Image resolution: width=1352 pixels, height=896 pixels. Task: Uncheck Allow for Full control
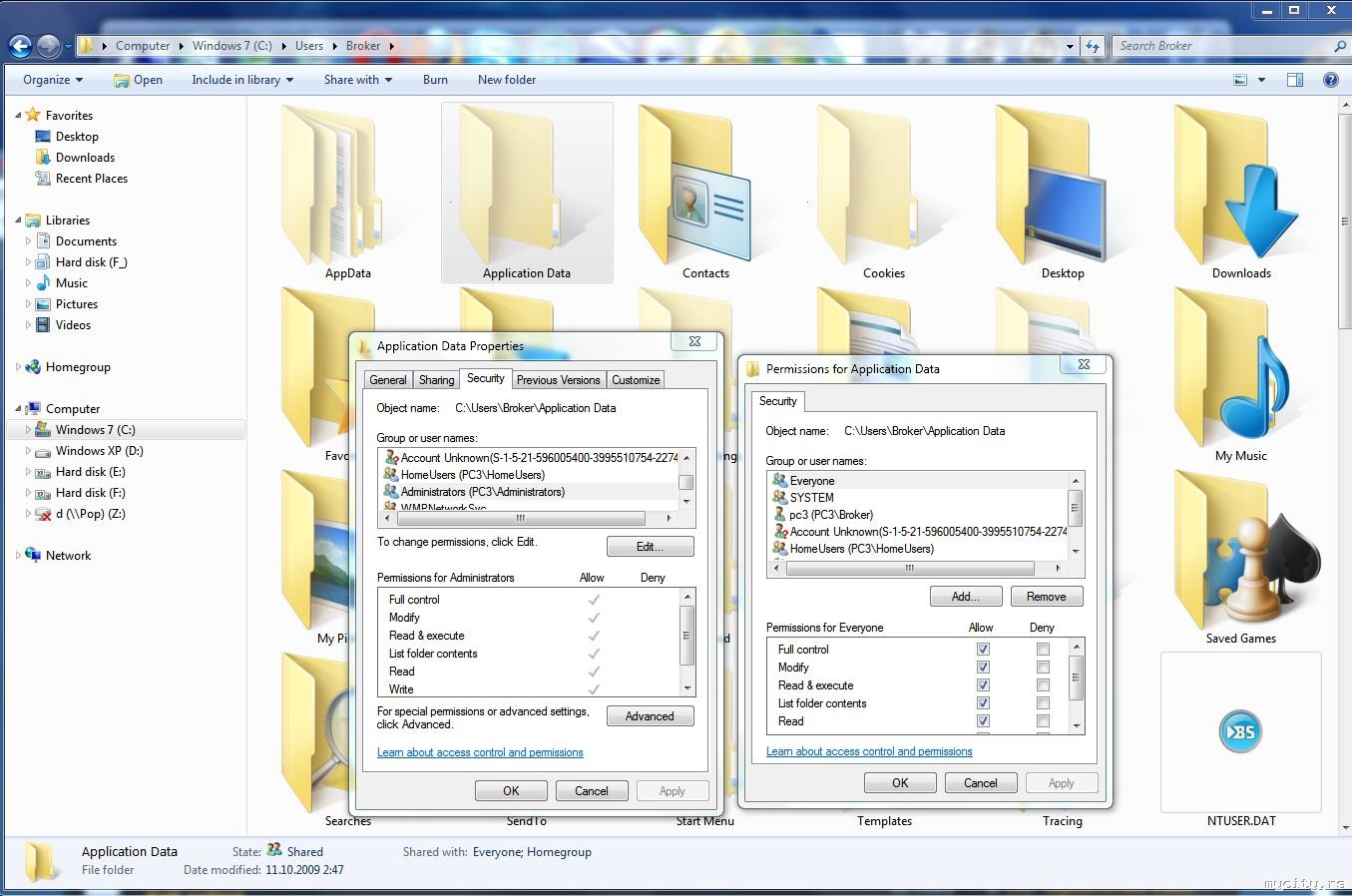click(983, 650)
